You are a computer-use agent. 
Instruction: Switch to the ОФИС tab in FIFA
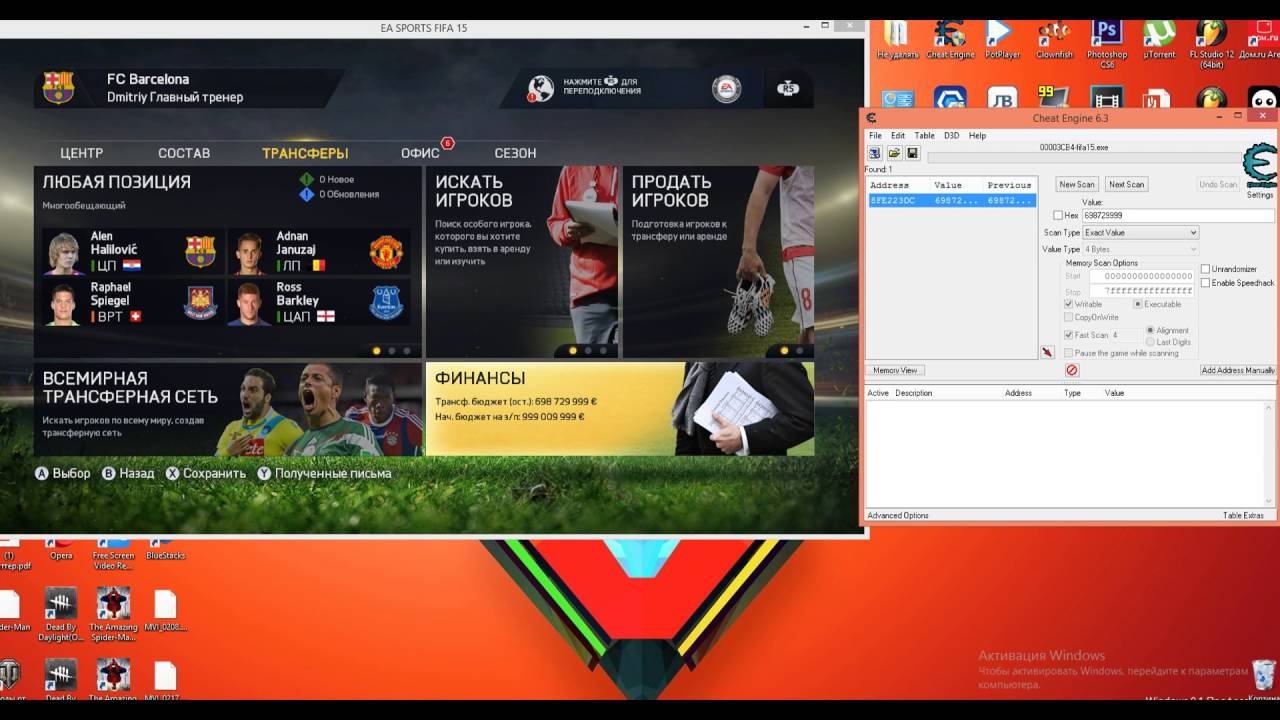tap(420, 153)
